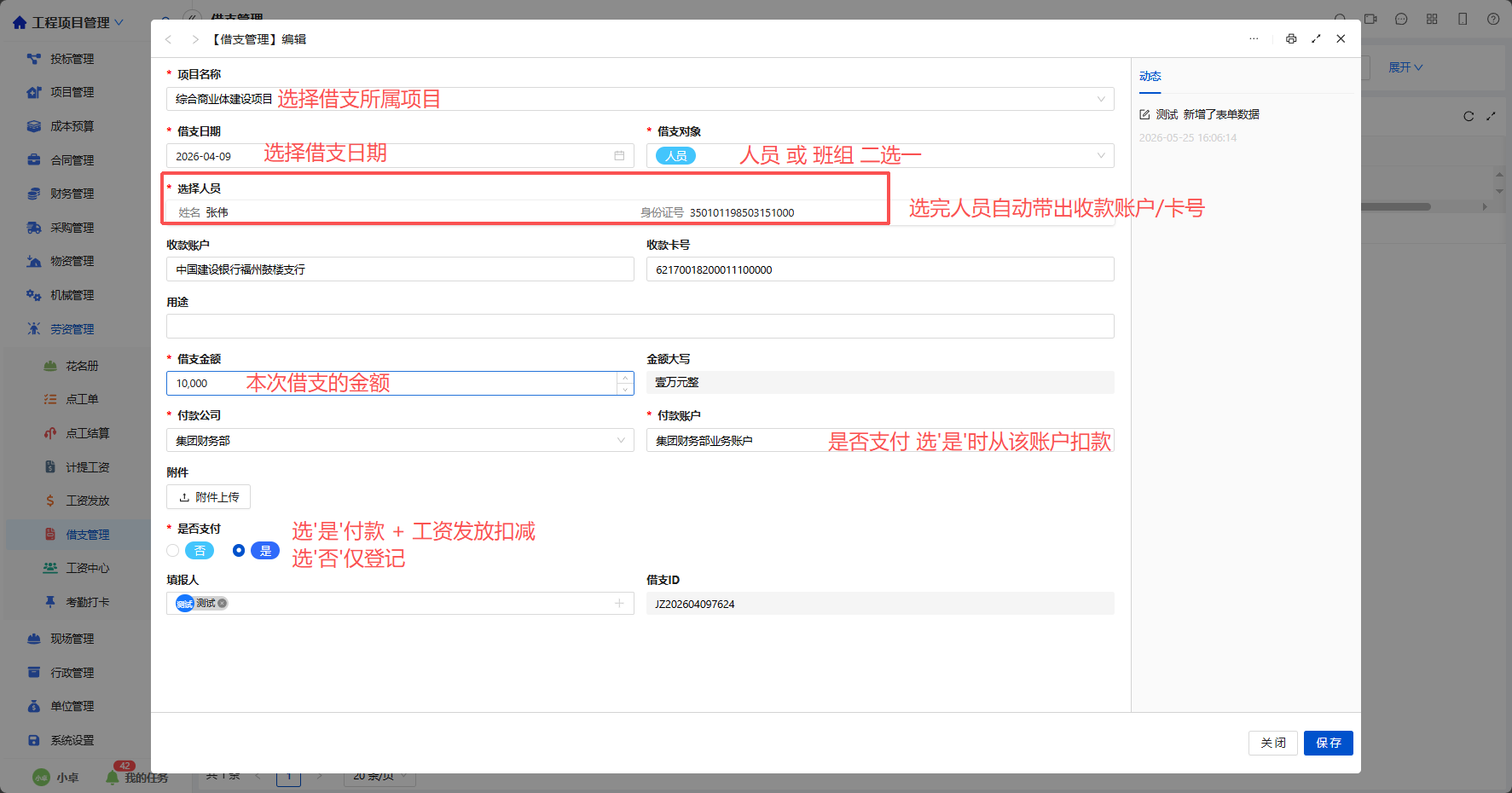Viewport: 1512px width, 793px height.
Task: Open 系统设置 sidebar icon
Action: [34, 740]
